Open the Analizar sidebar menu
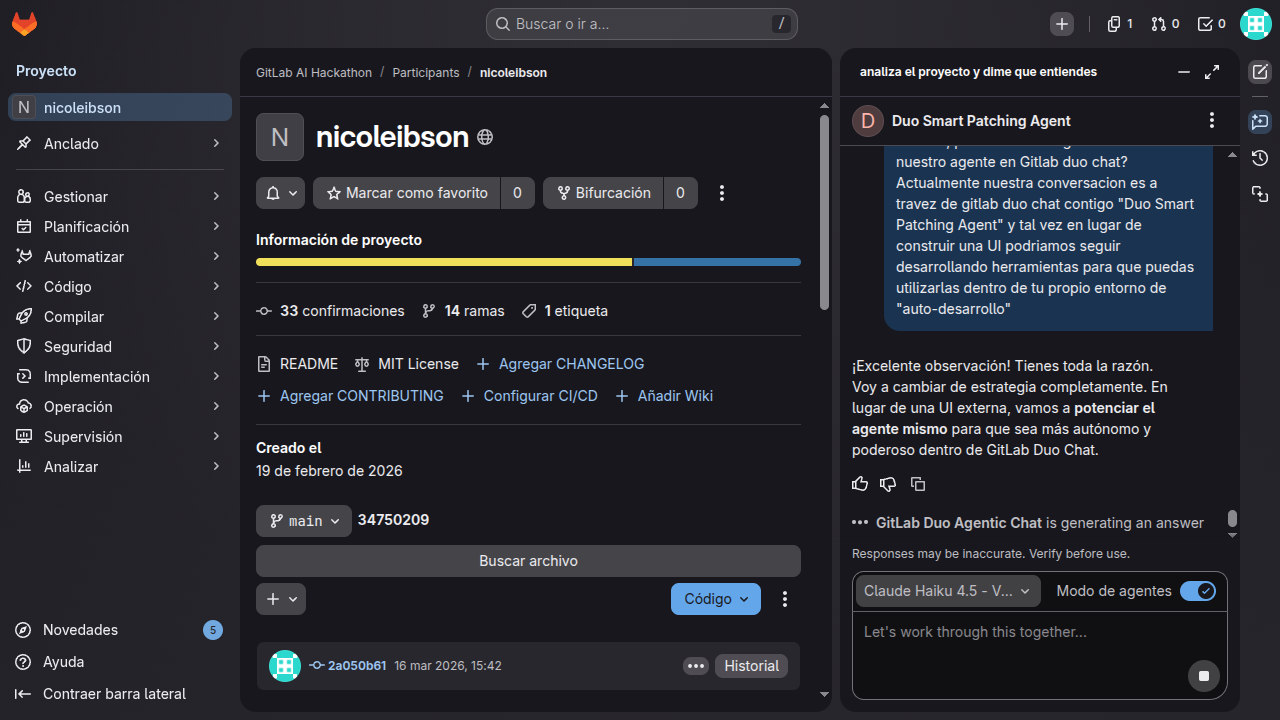The image size is (1280, 720). click(x=120, y=467)
